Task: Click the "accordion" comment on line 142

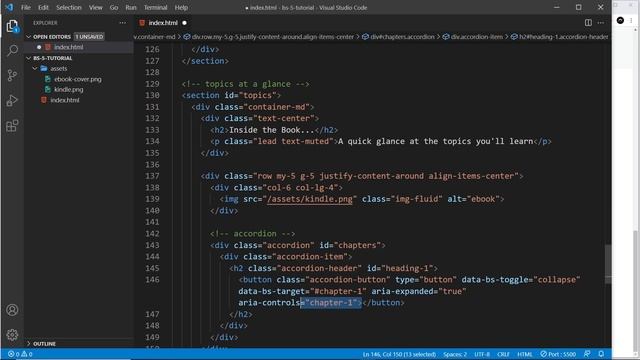Action: (x=253, y=234)
